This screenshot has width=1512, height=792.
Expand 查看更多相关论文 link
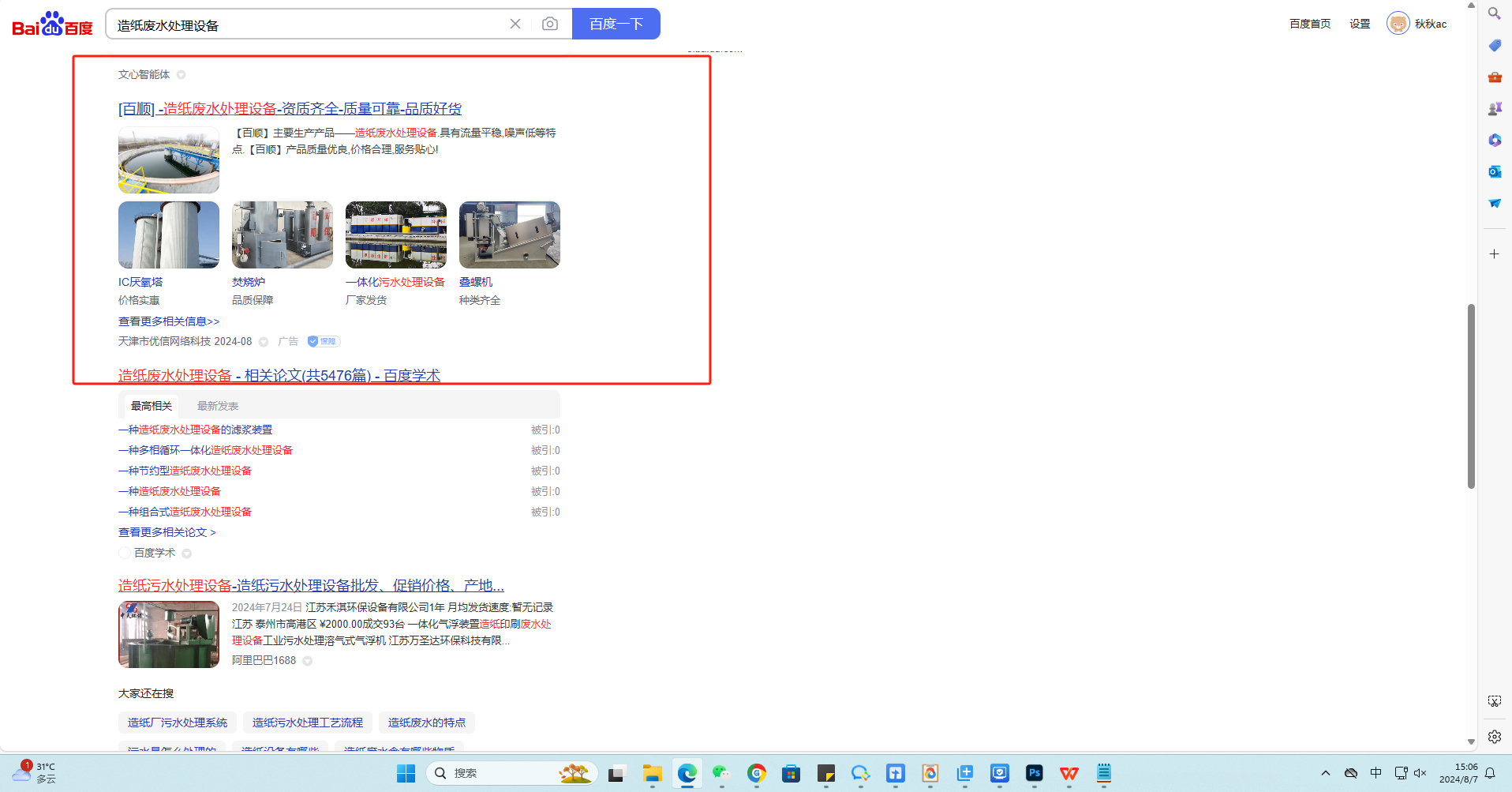(167, 532)
